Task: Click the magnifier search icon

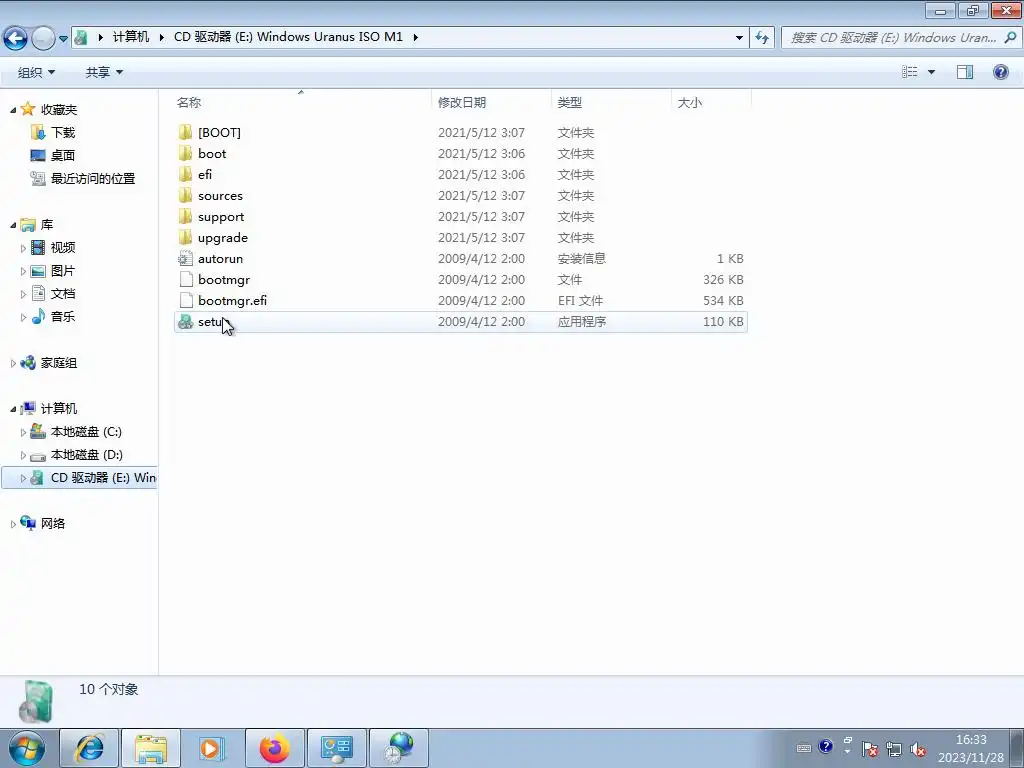Action: [x=1010, y=37]
